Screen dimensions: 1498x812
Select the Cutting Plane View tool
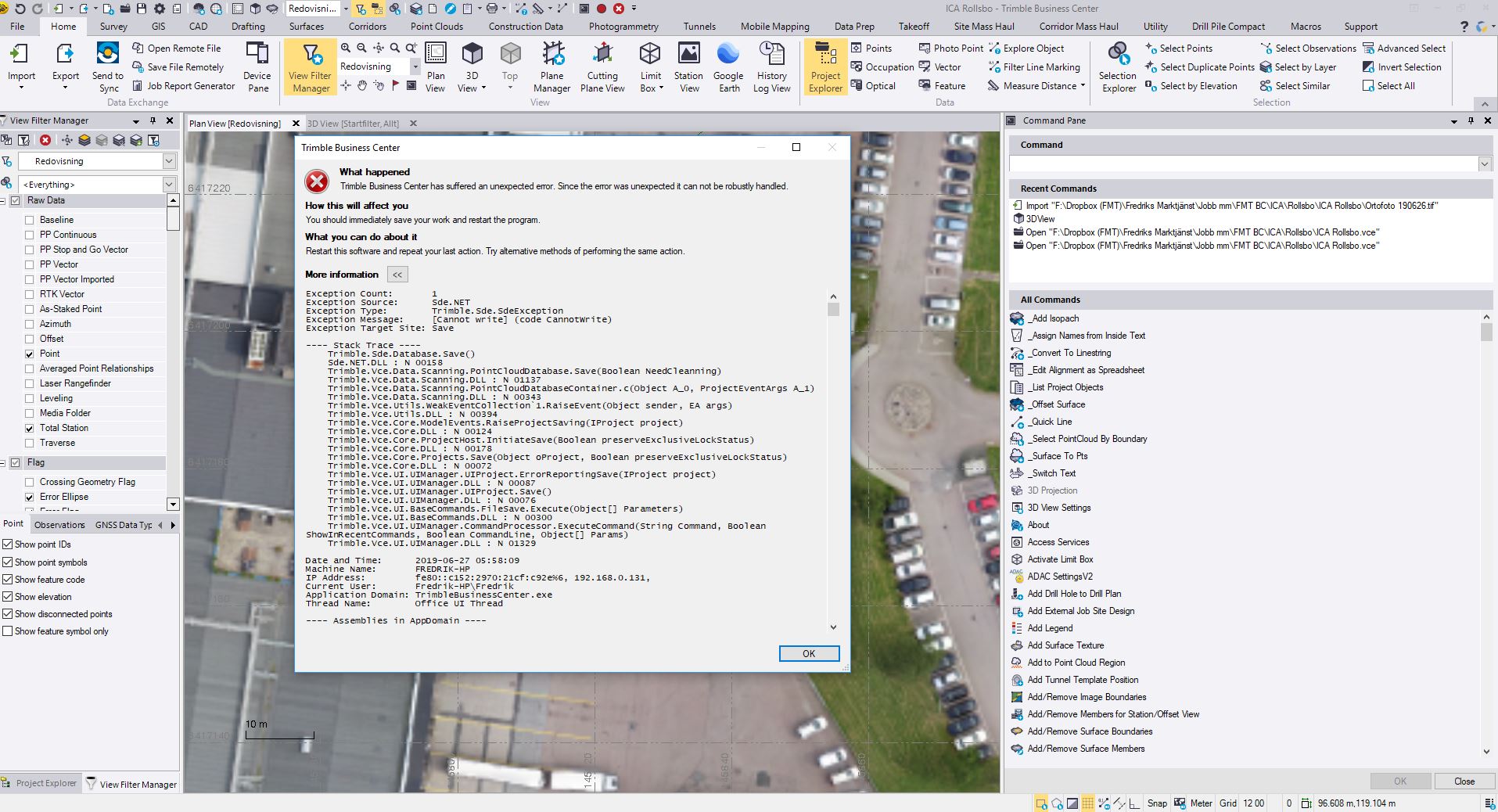[602, 66]
